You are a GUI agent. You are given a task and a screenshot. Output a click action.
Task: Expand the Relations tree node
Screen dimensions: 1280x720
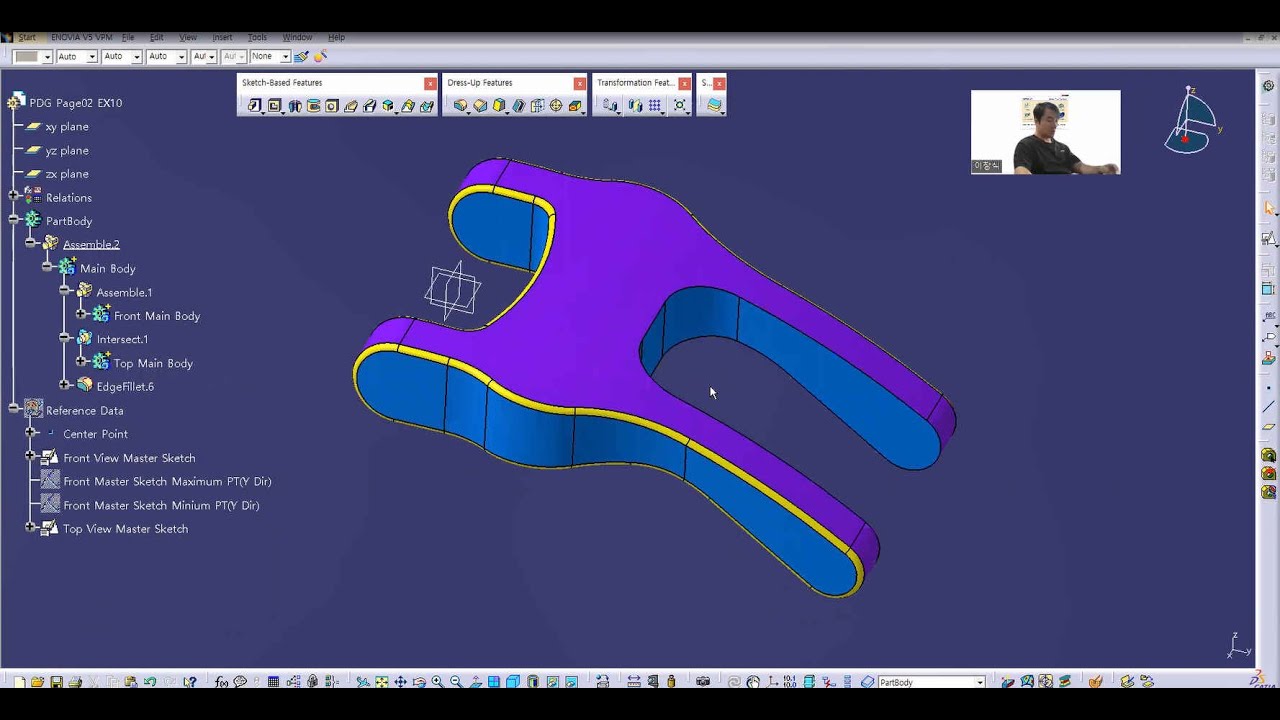pyautogui.click(x=14, y=197)
